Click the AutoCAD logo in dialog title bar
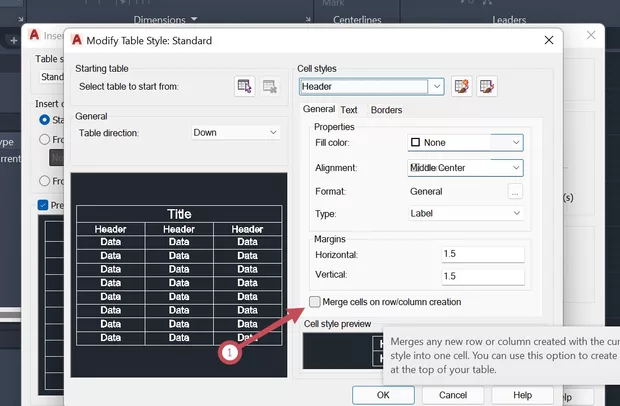620x406 pixels. tap(78, 40)
